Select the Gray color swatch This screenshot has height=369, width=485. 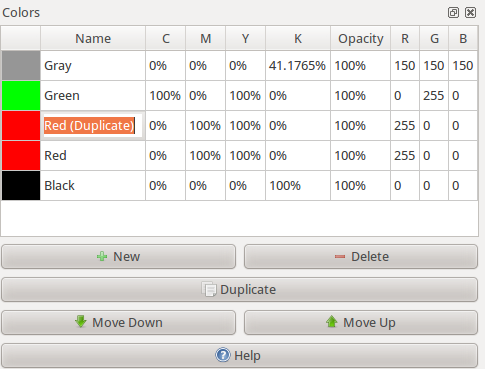21,65
